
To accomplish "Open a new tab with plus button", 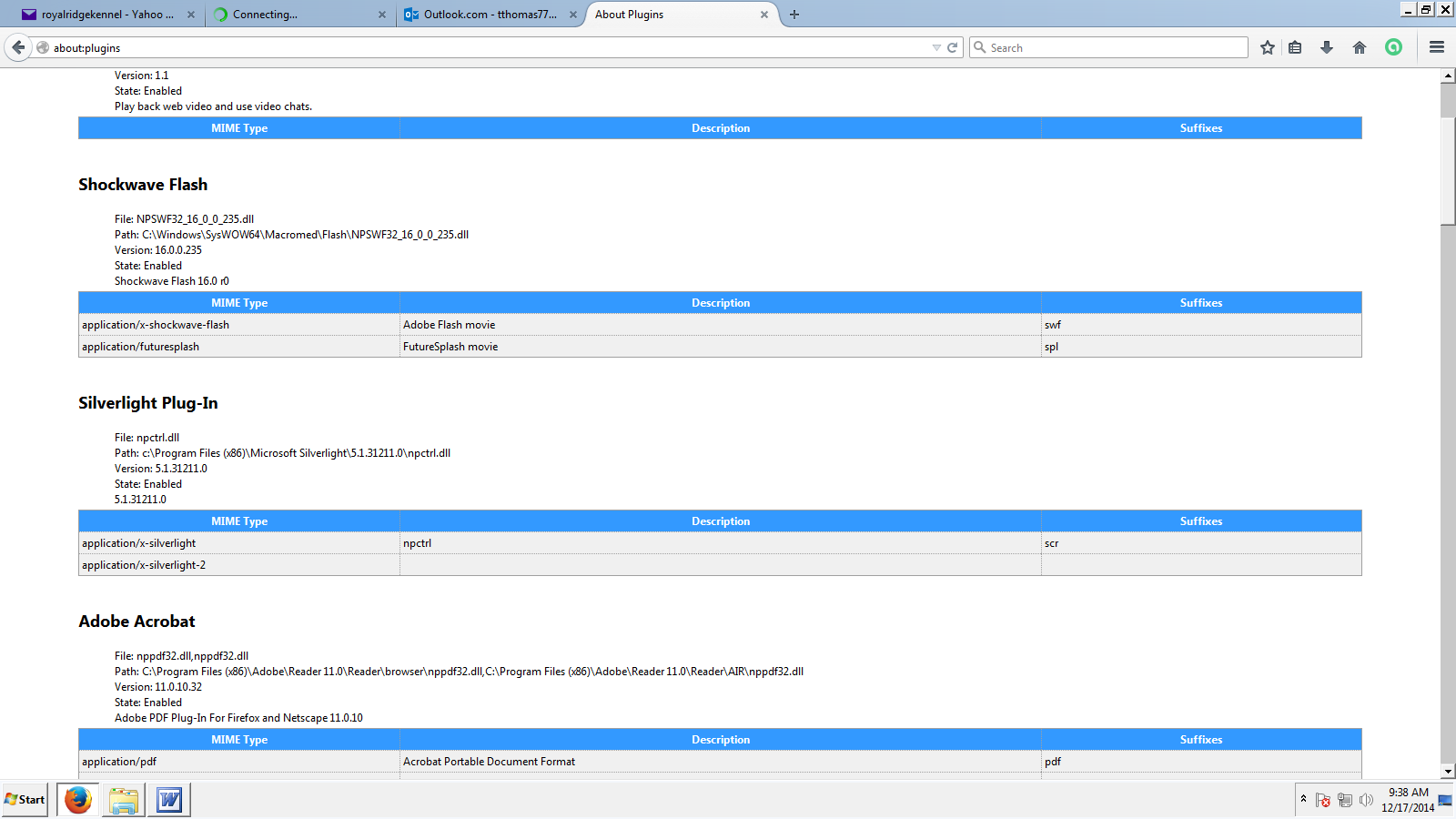I will [x=794, y=15].
